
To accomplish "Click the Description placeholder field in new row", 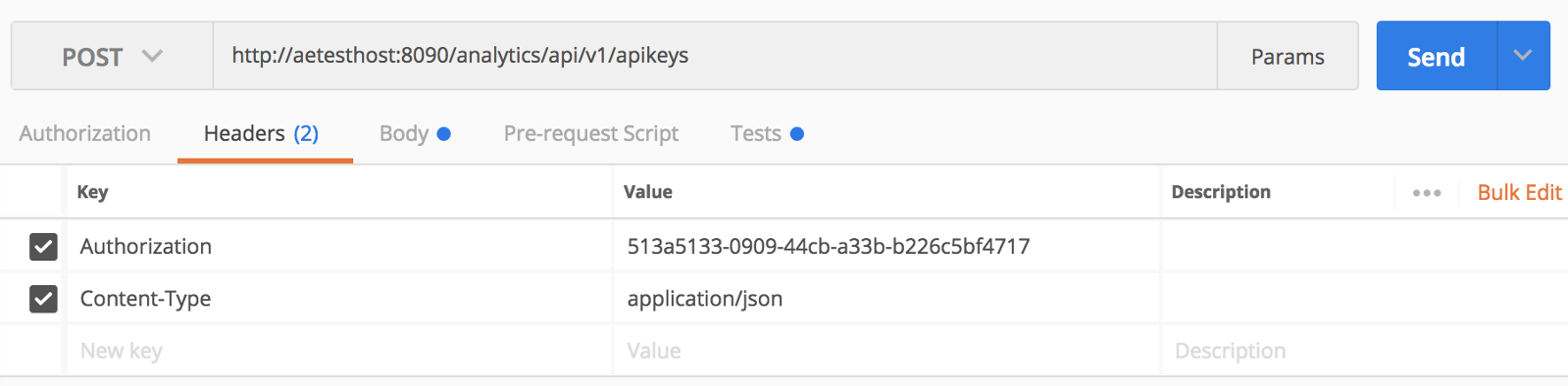I will coord(1364,350).
